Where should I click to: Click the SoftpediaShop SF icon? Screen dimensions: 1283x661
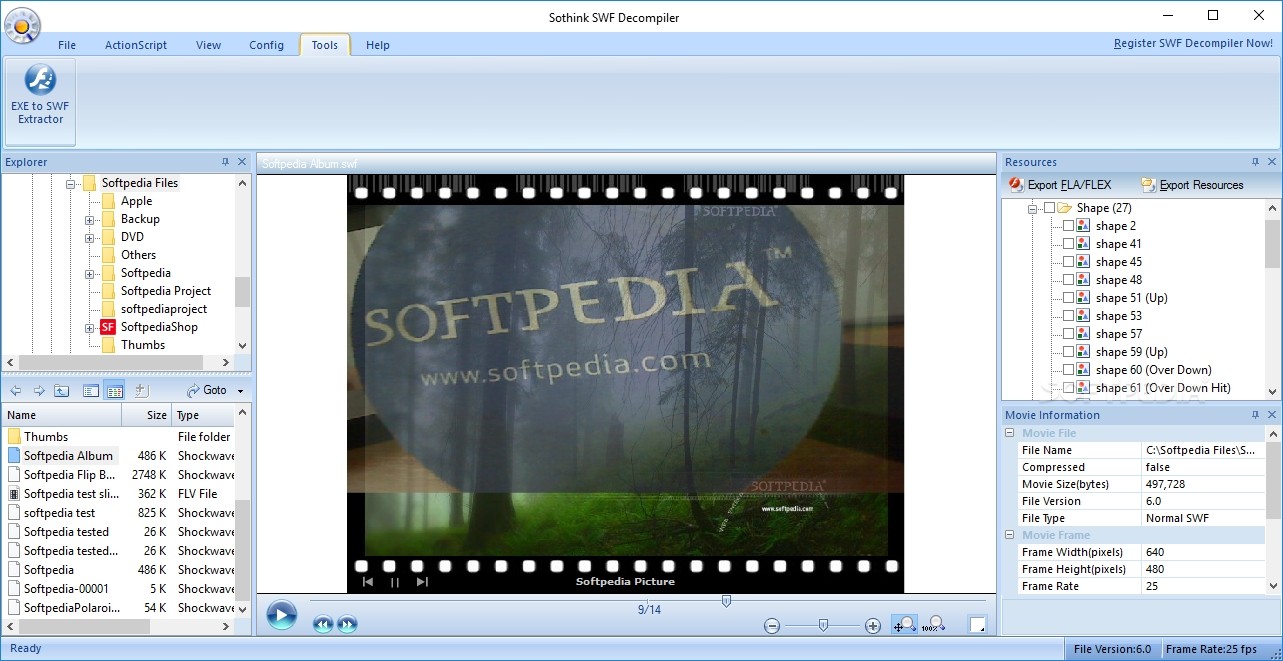(108, 327)
